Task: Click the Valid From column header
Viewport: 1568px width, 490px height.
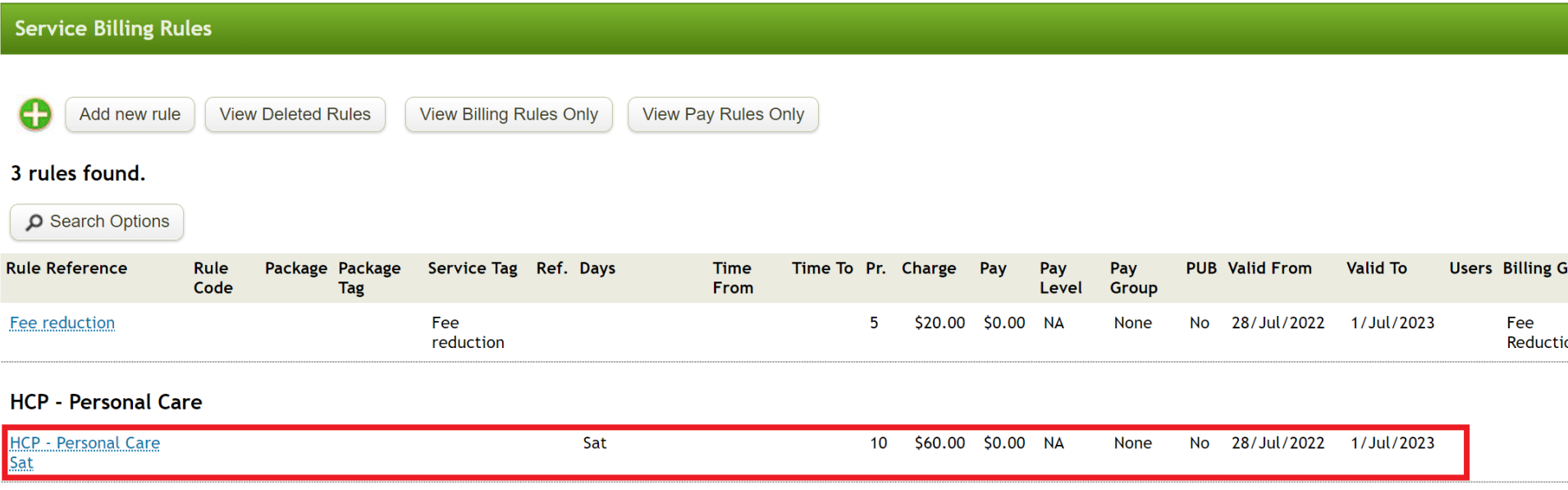Action: (1269, 268)
